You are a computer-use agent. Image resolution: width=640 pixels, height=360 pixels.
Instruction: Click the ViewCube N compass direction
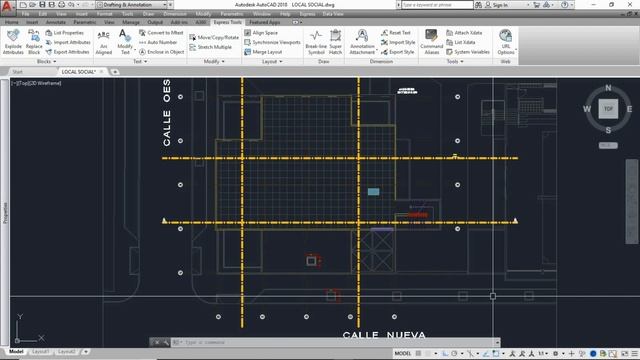tap(608, 88)
